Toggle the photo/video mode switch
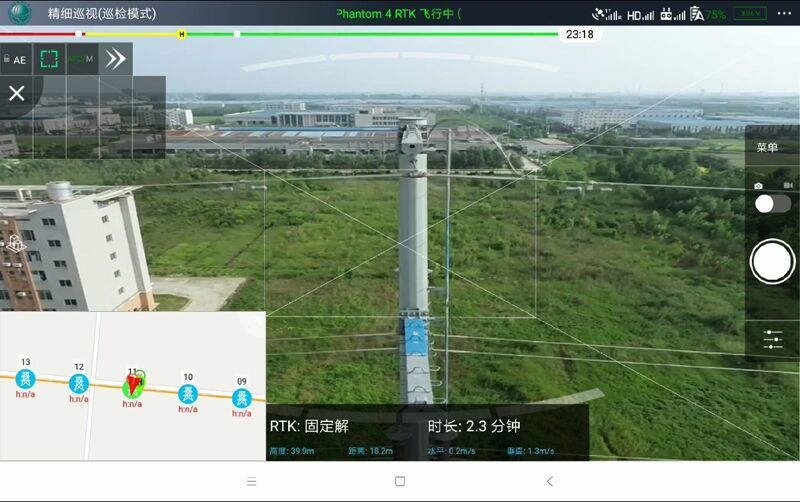 point(772,204)
